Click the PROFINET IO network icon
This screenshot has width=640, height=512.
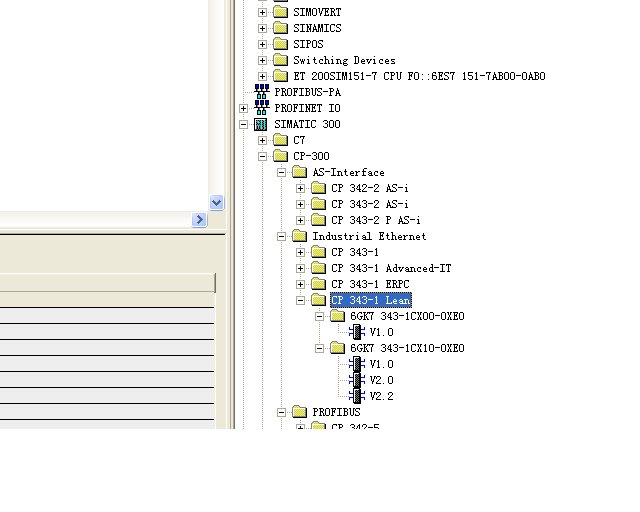pos(262,108)
